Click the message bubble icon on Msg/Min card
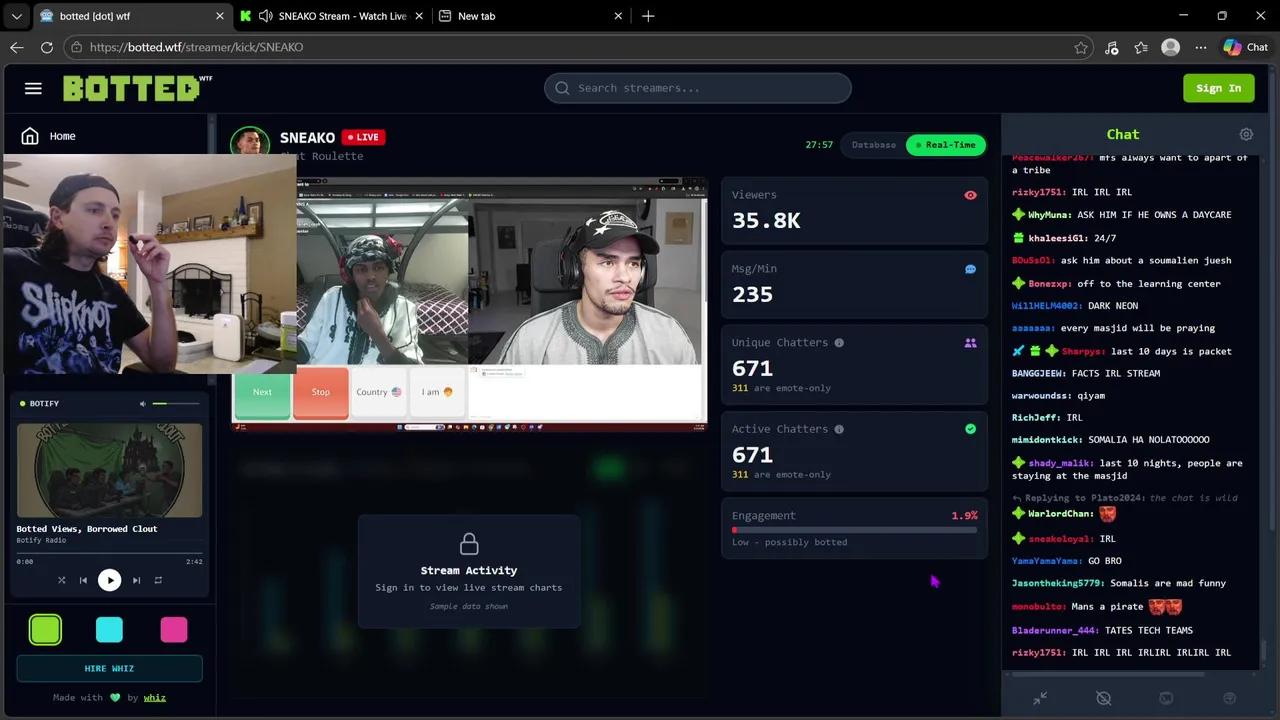1280x720 pixels. pos(970,269)
